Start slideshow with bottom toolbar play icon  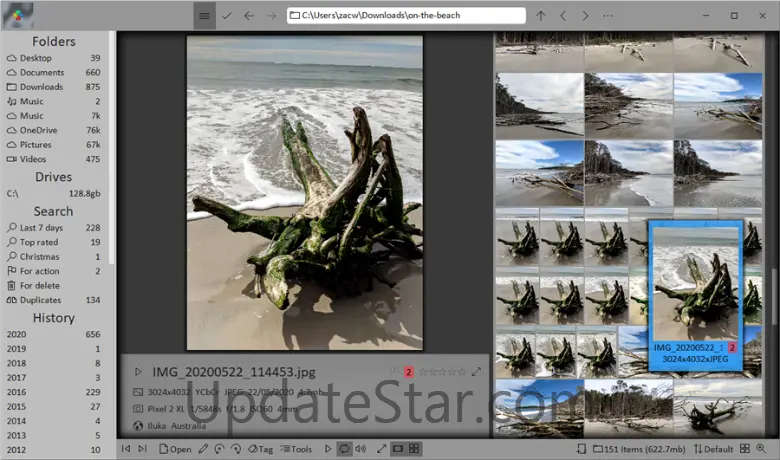(x=327, y=449)
